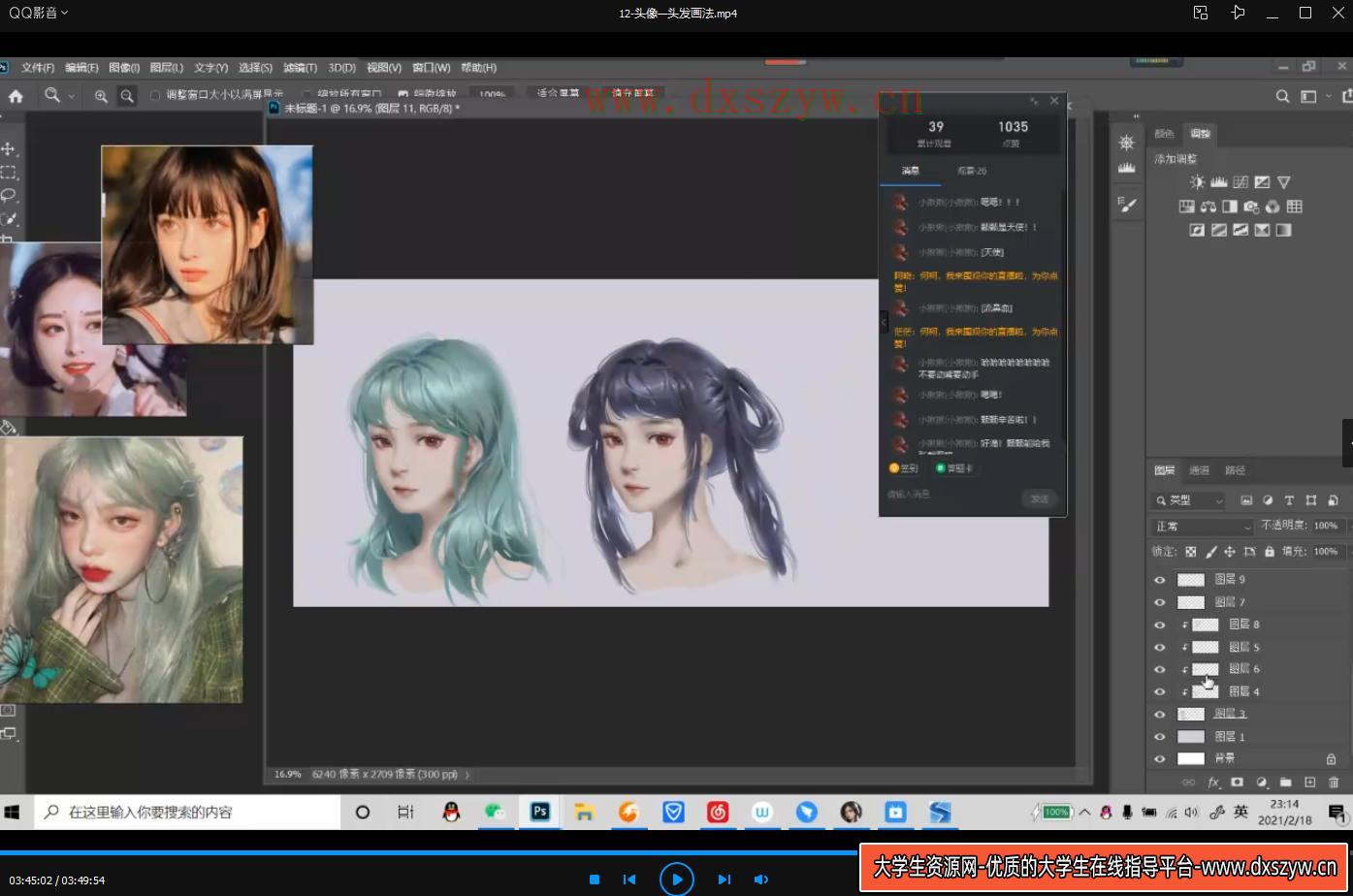Delete layer with trash icon

pyautogui.click(x=1334, y=782)
